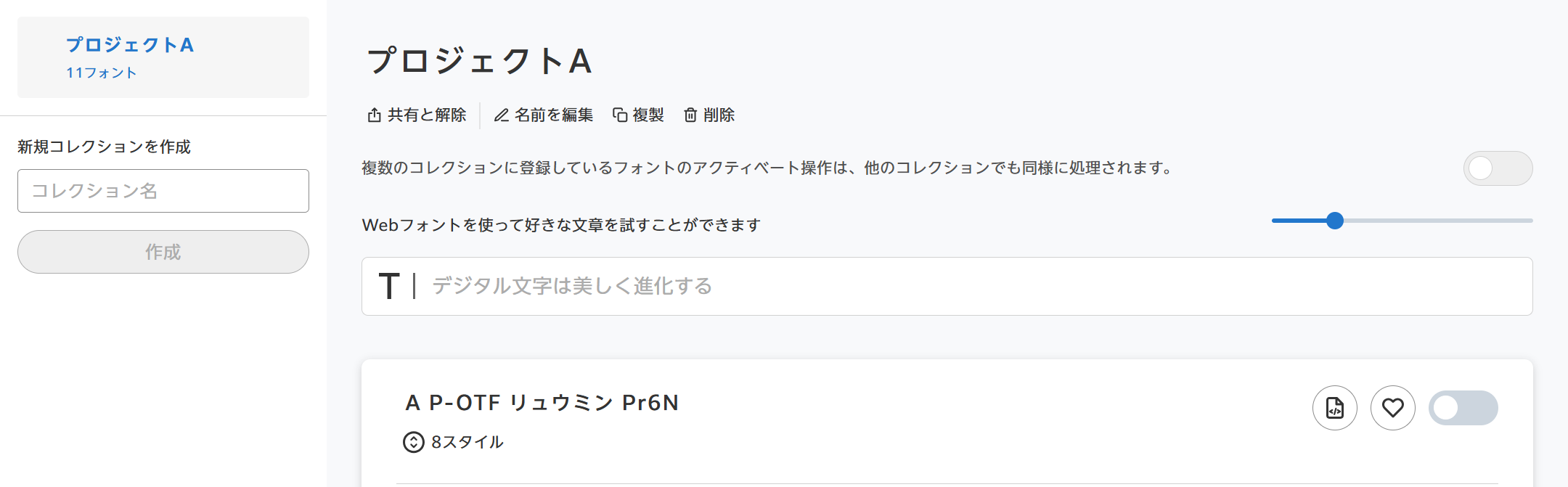This screenshot has width=1568, height=487.
Task: Toggle the multi-collection activation sync switch
Action: pyautogui.click(x=1498, y=168)
